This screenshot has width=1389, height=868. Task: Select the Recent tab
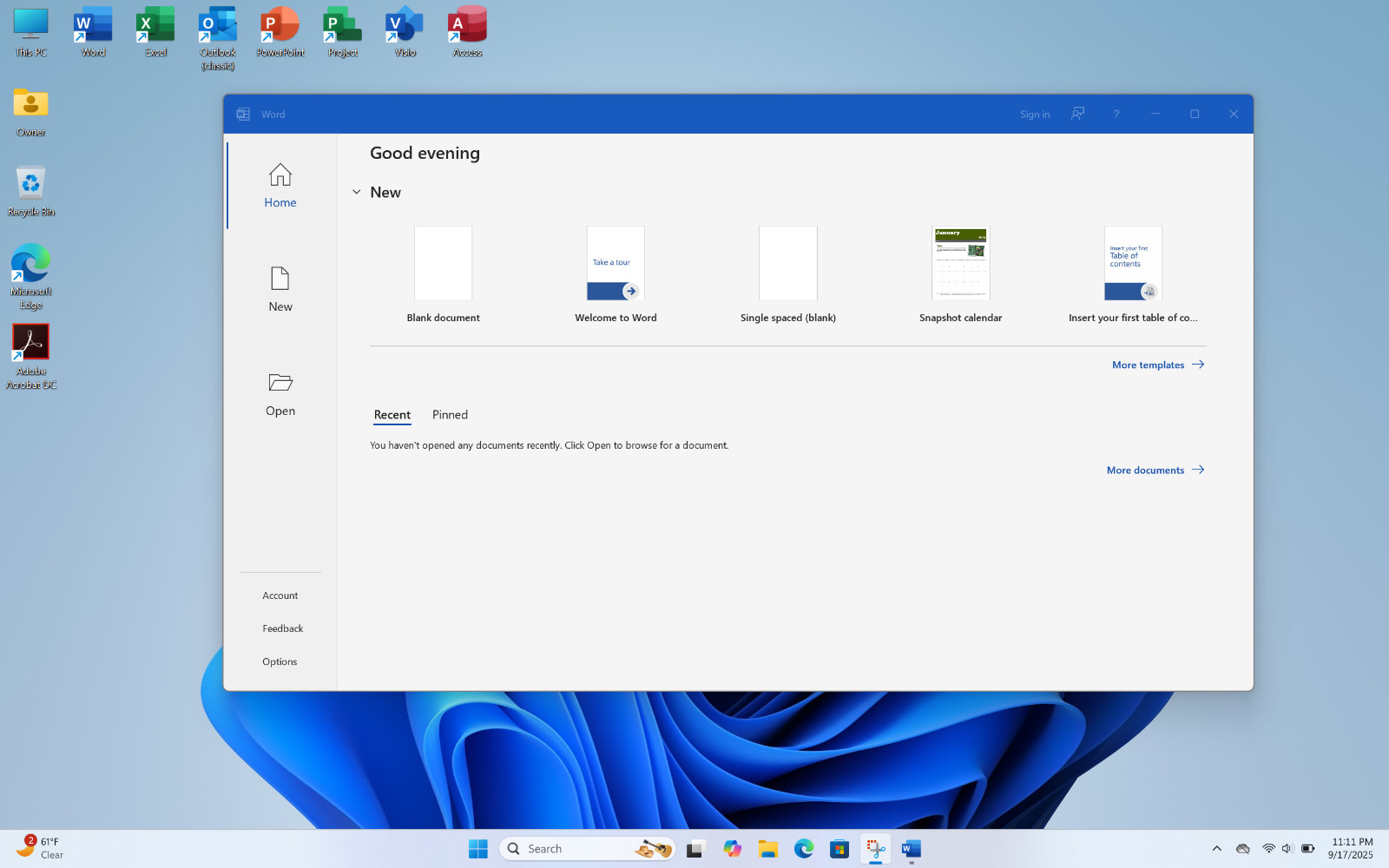(392, 415)
